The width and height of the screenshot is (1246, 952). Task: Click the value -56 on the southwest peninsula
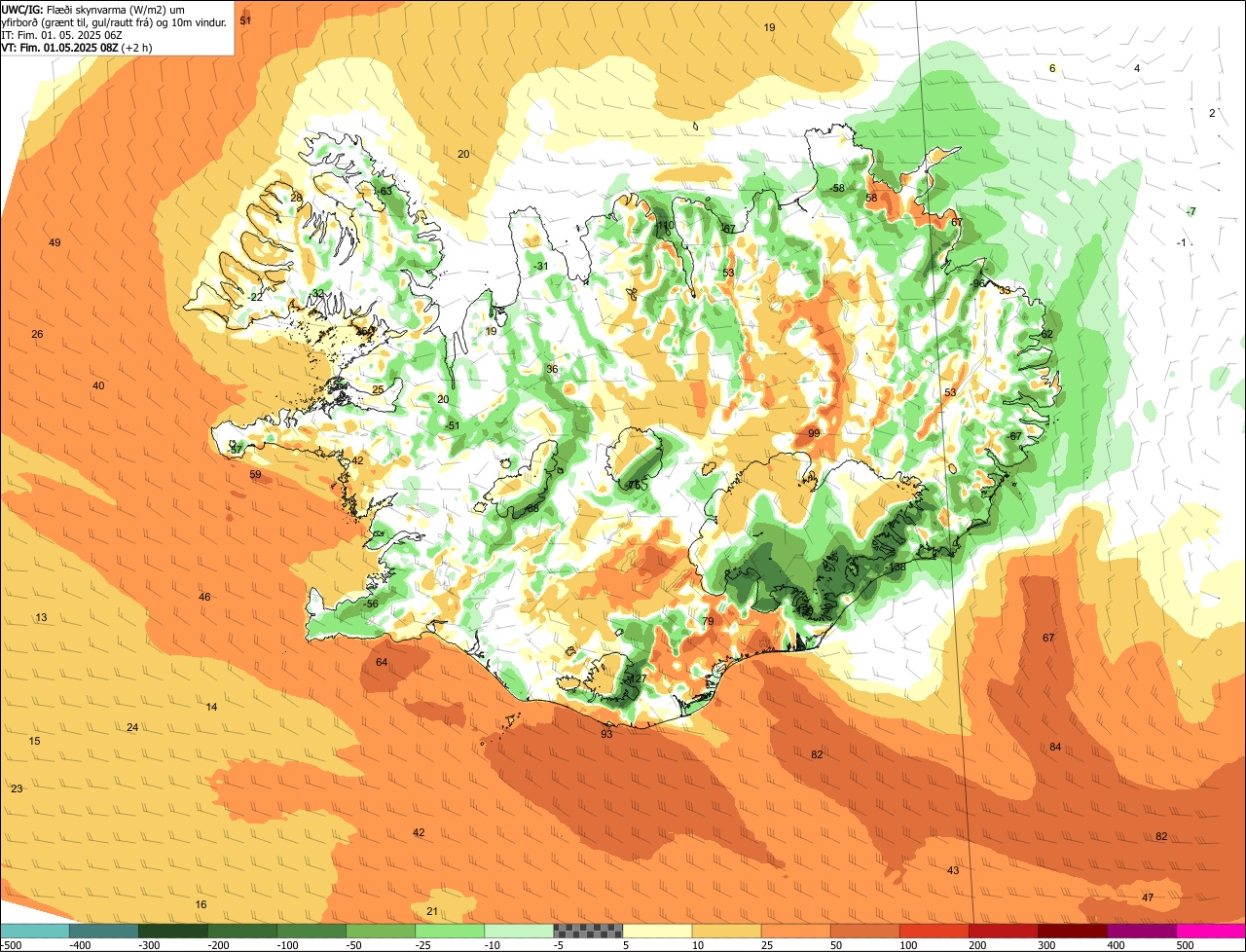370,604
